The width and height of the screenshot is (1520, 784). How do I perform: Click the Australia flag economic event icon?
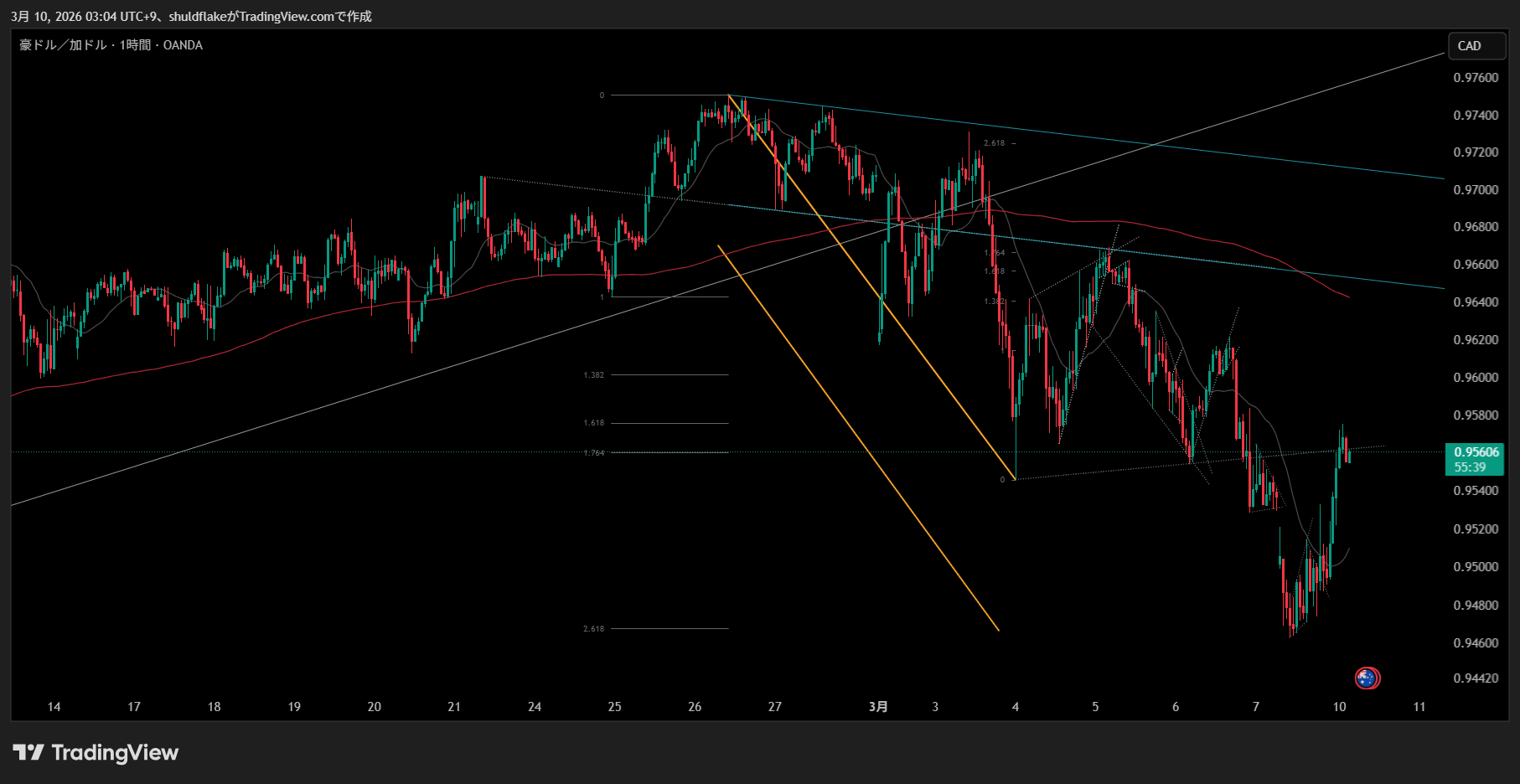point(1367,678)
